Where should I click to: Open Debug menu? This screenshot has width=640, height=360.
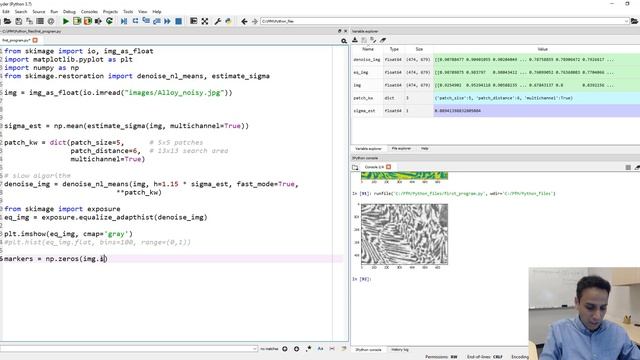point(69,12)
